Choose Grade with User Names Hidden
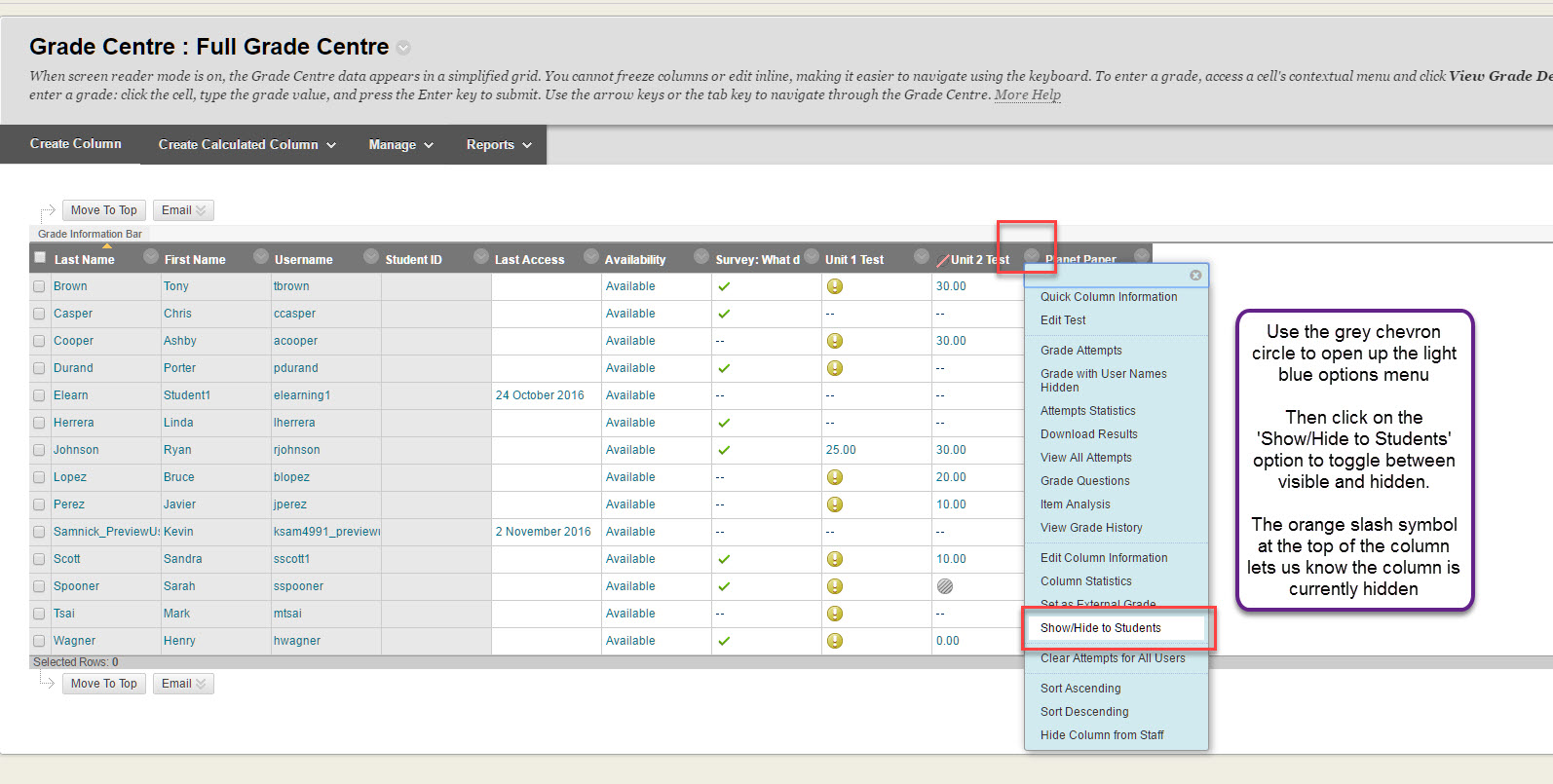The height and width of the screenshot is (784, 1553). click(1103, 381)
